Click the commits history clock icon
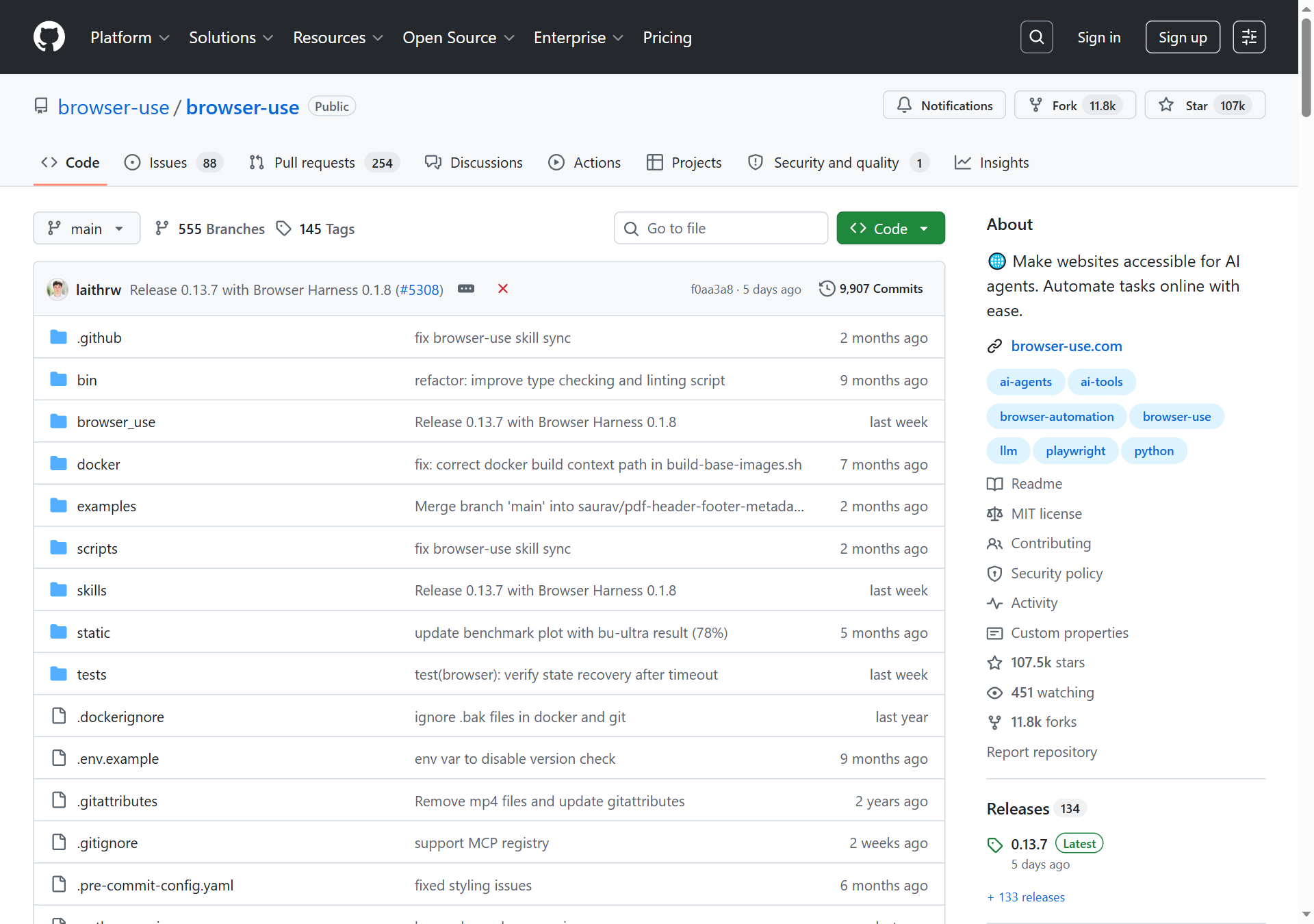This screenshot has height=924, width=1314. 827,289
